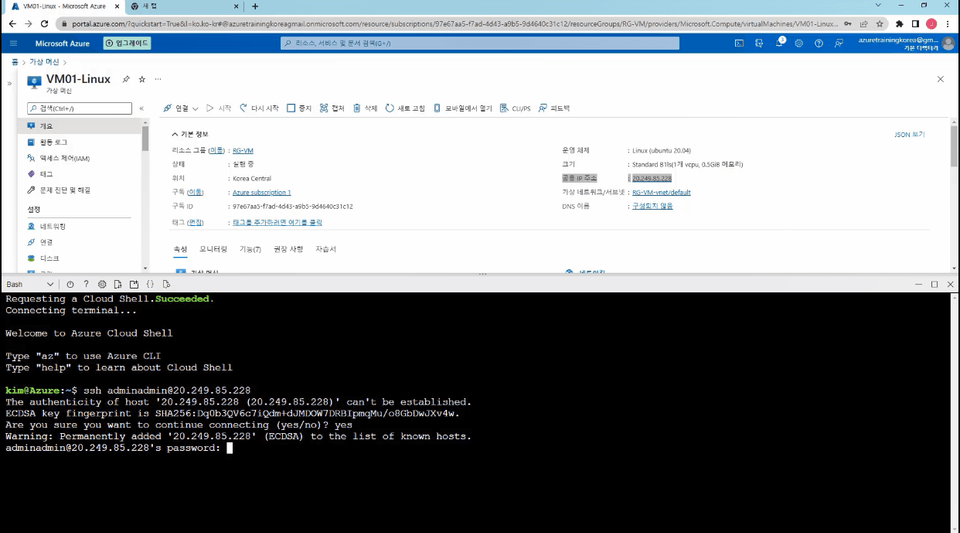This screenshot has height=533, width=960.
Task: Select Networking in resource menu
Action: point(80,226)
